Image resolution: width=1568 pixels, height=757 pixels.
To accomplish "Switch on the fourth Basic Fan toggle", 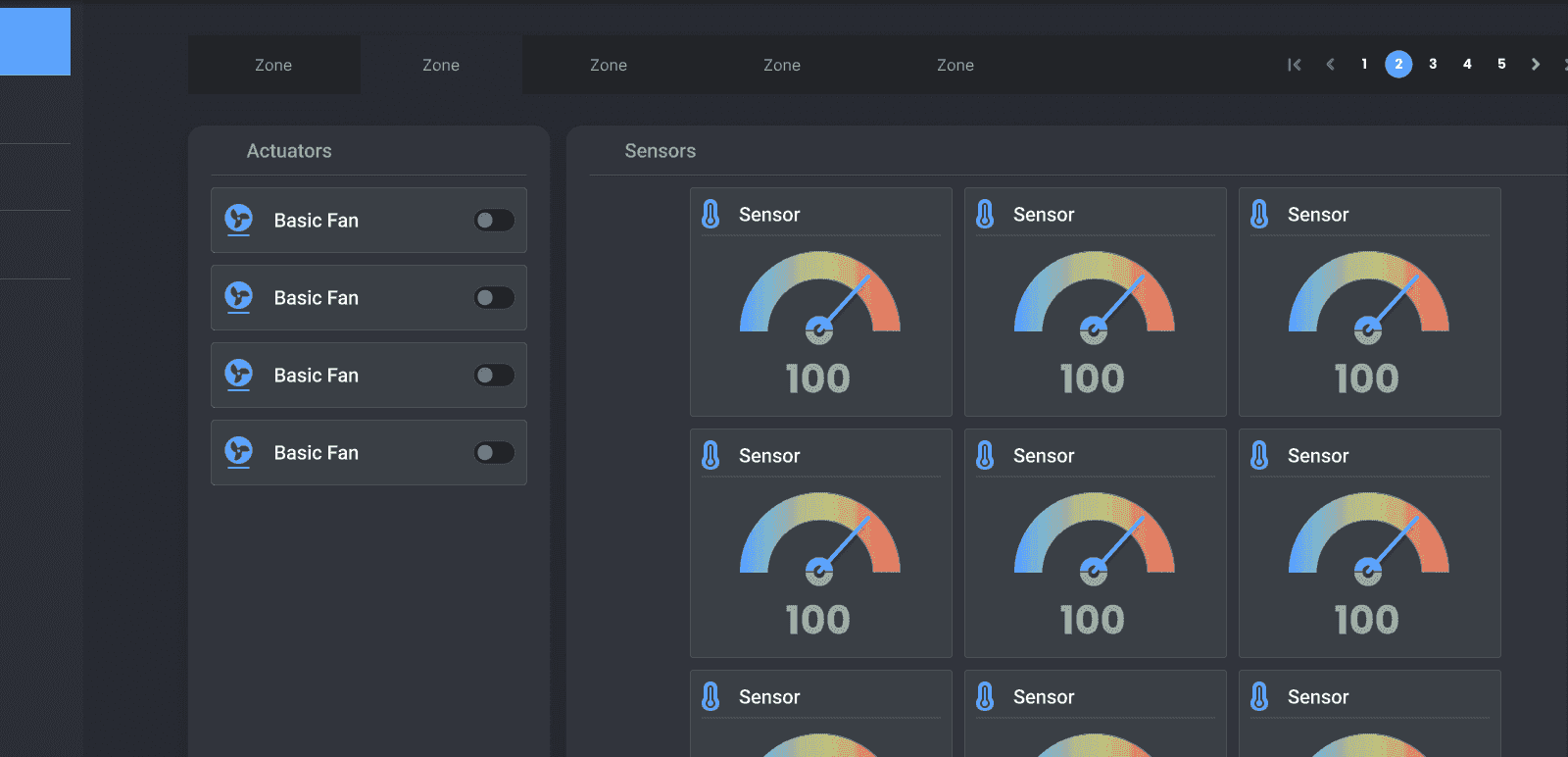I will click(x=494, y=452).
